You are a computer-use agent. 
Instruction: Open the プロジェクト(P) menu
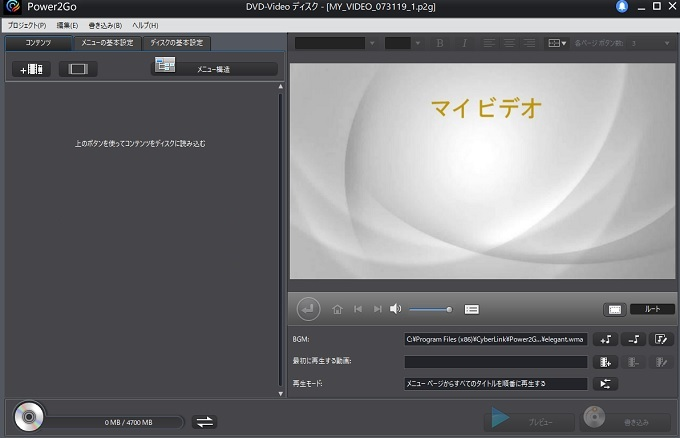[x=26, y=24]
